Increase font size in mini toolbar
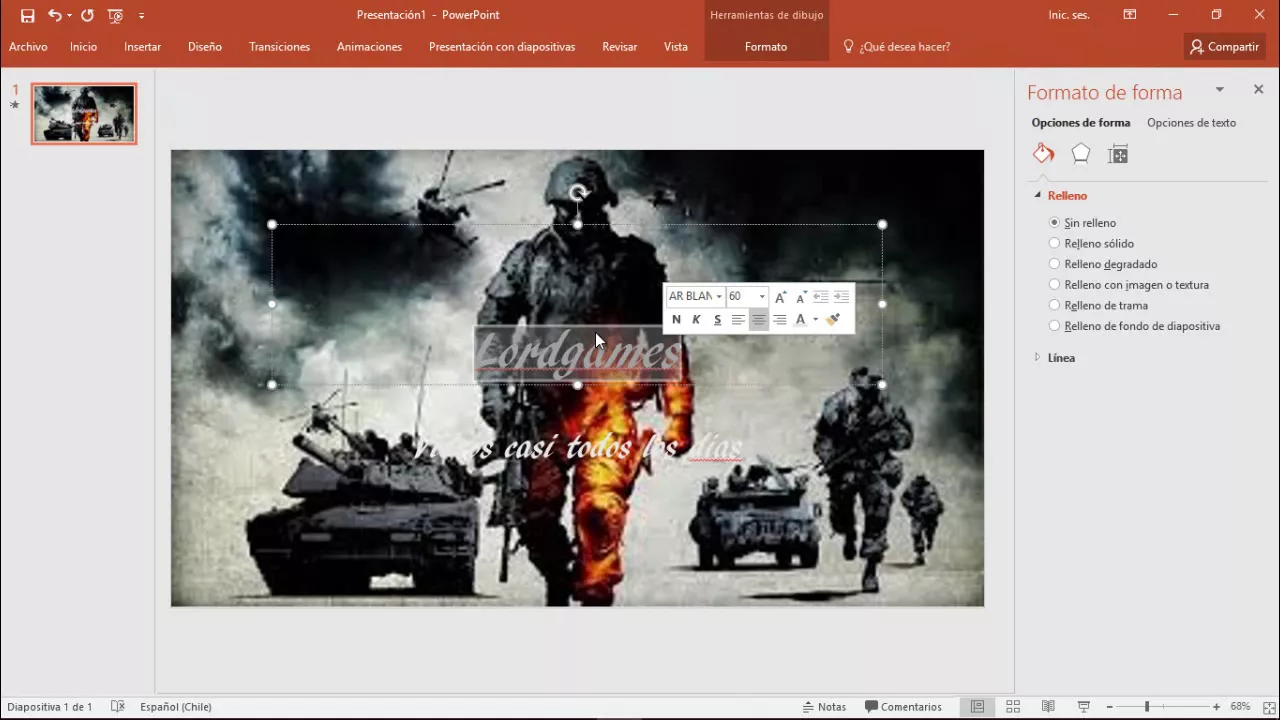1280x720 pixels. click(781, 297)
